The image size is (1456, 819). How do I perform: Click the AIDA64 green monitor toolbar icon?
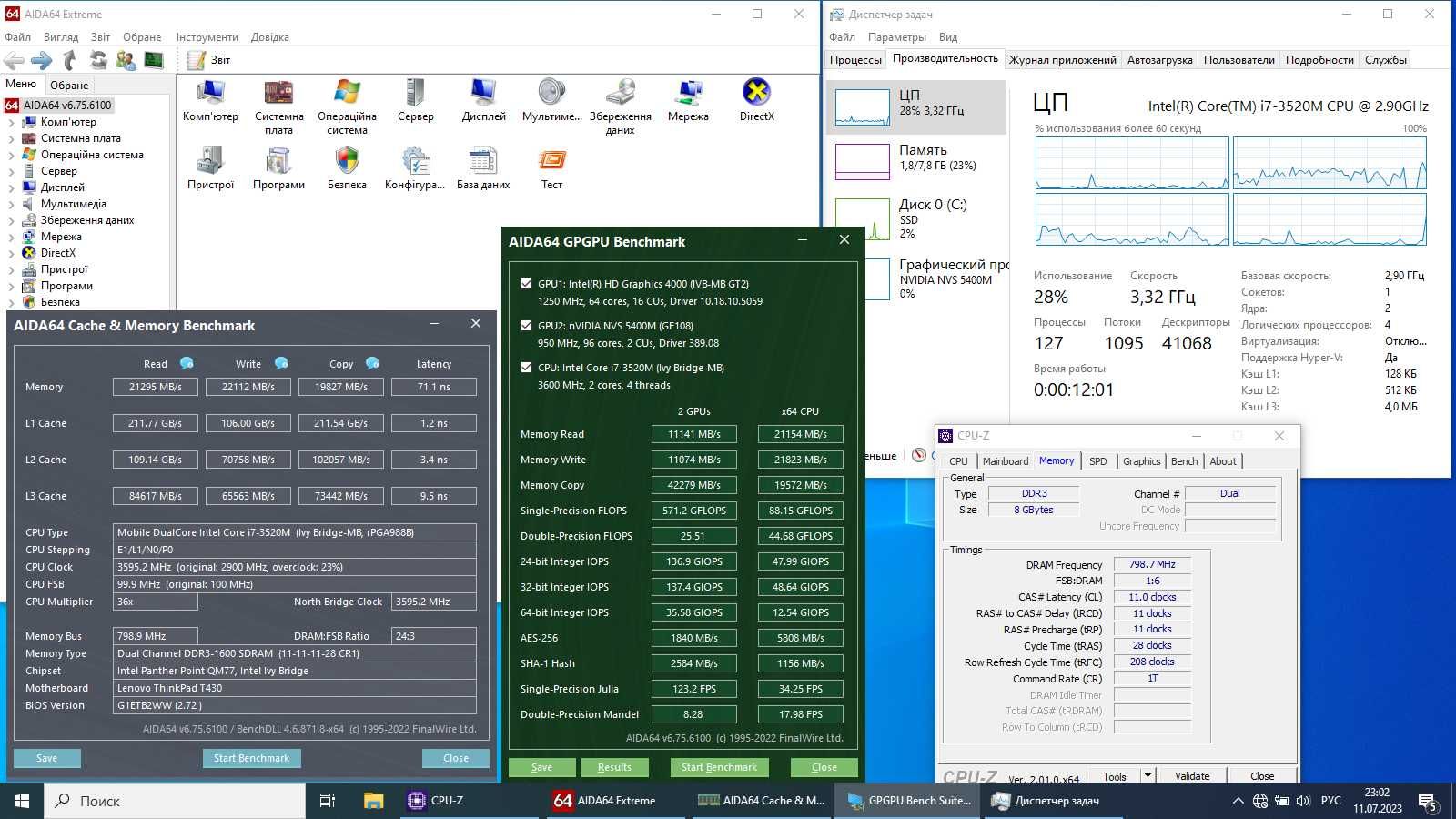click(154, 60)
